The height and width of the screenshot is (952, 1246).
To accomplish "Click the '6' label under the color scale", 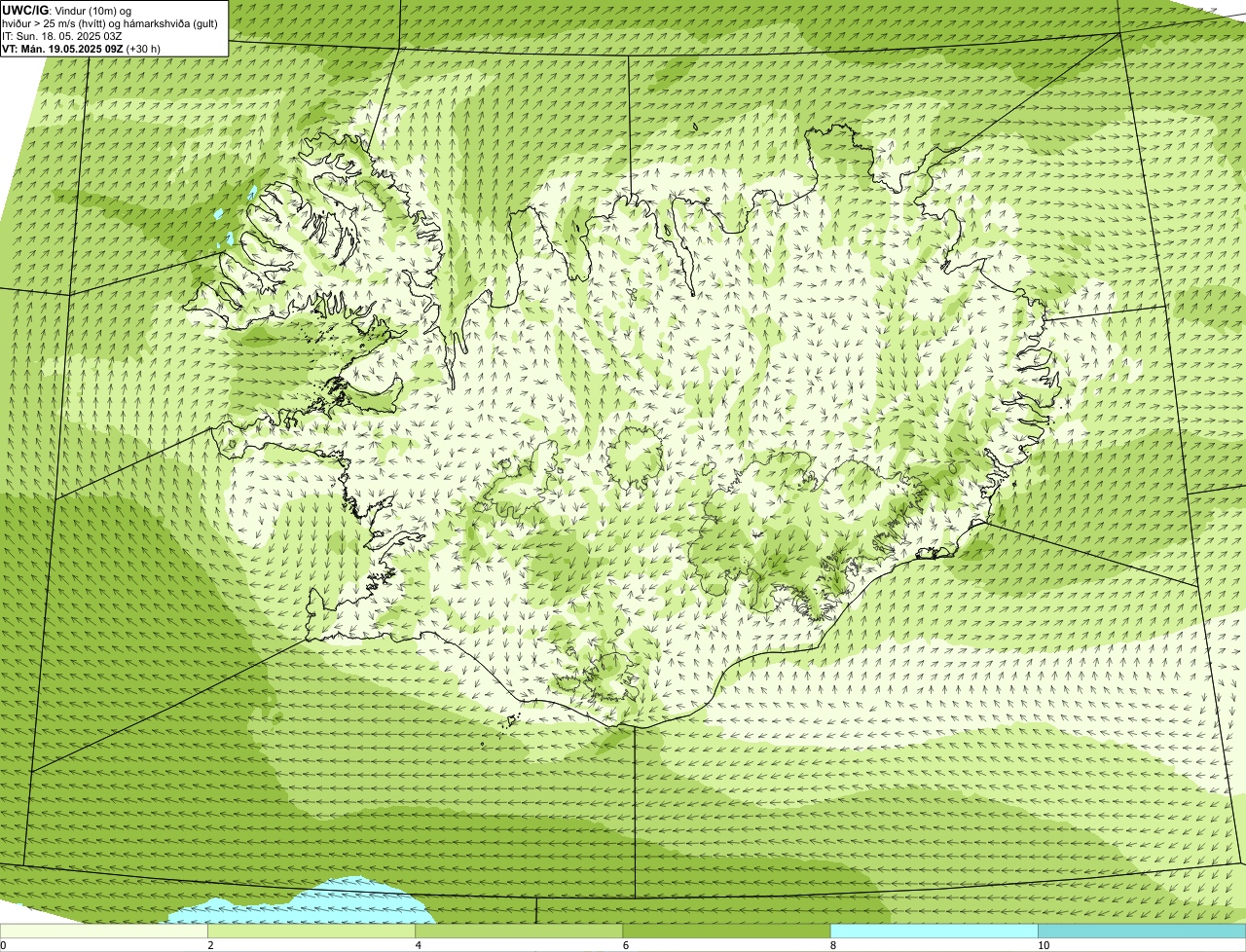I will 626,945.
